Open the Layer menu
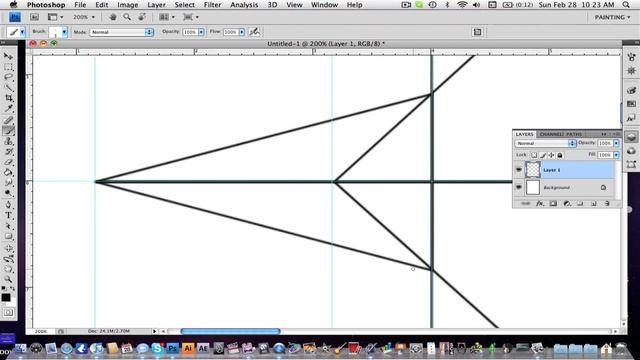 (156, 5)
